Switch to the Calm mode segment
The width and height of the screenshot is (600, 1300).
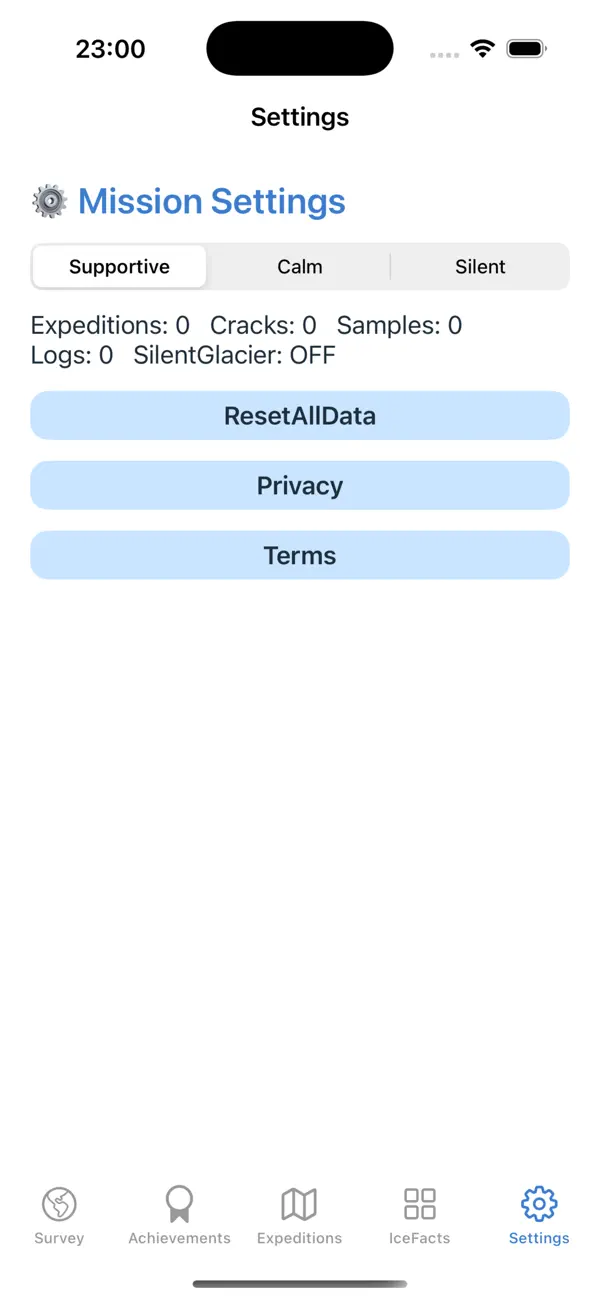pos(300,267)
